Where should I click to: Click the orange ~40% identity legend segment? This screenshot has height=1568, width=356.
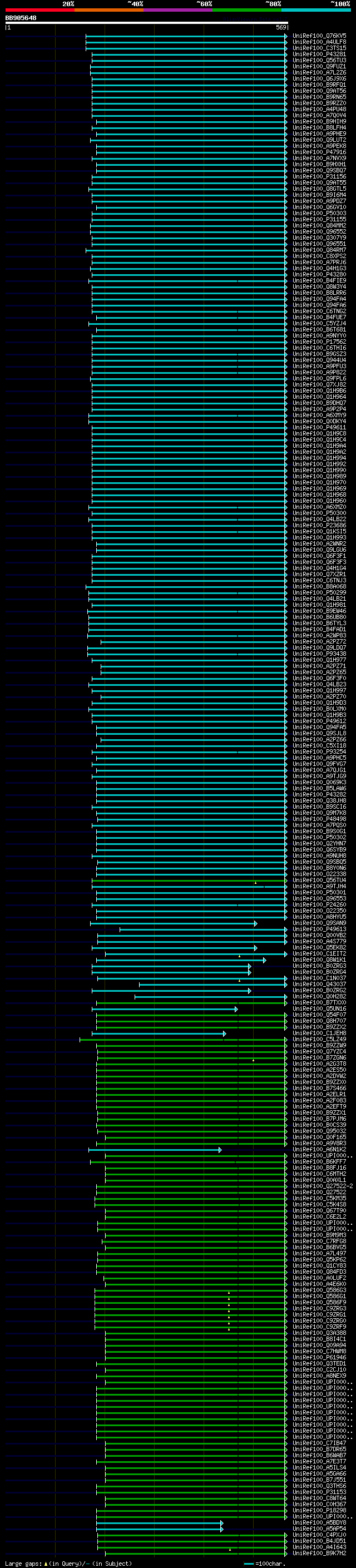[x=109, y=10]
